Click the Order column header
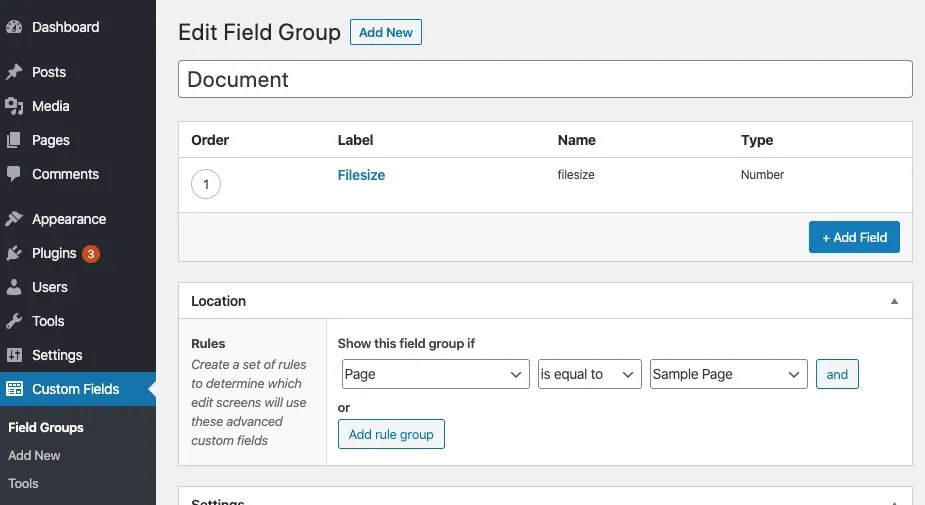 (210, 140)
